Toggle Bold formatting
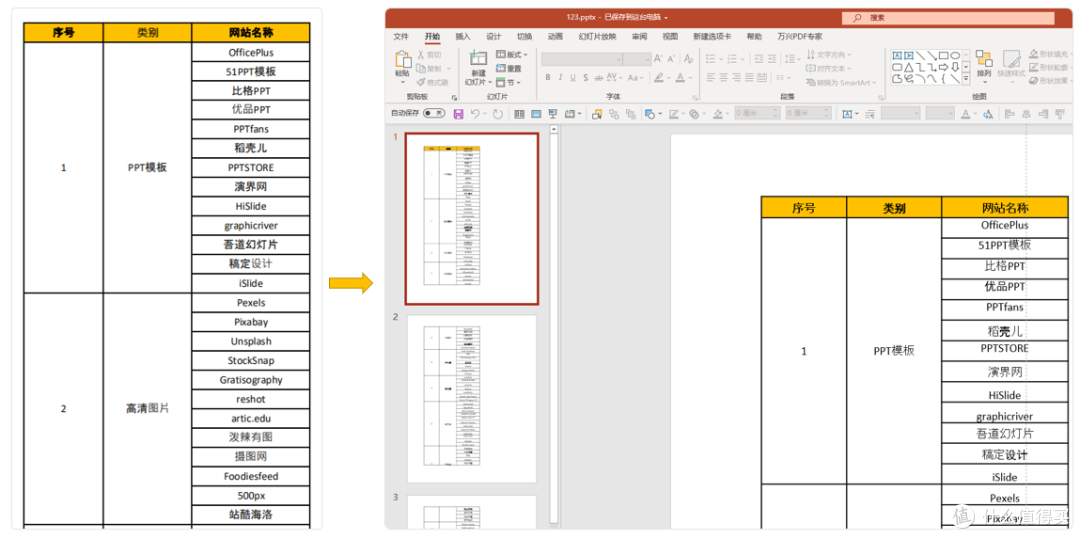 [548, 78]
